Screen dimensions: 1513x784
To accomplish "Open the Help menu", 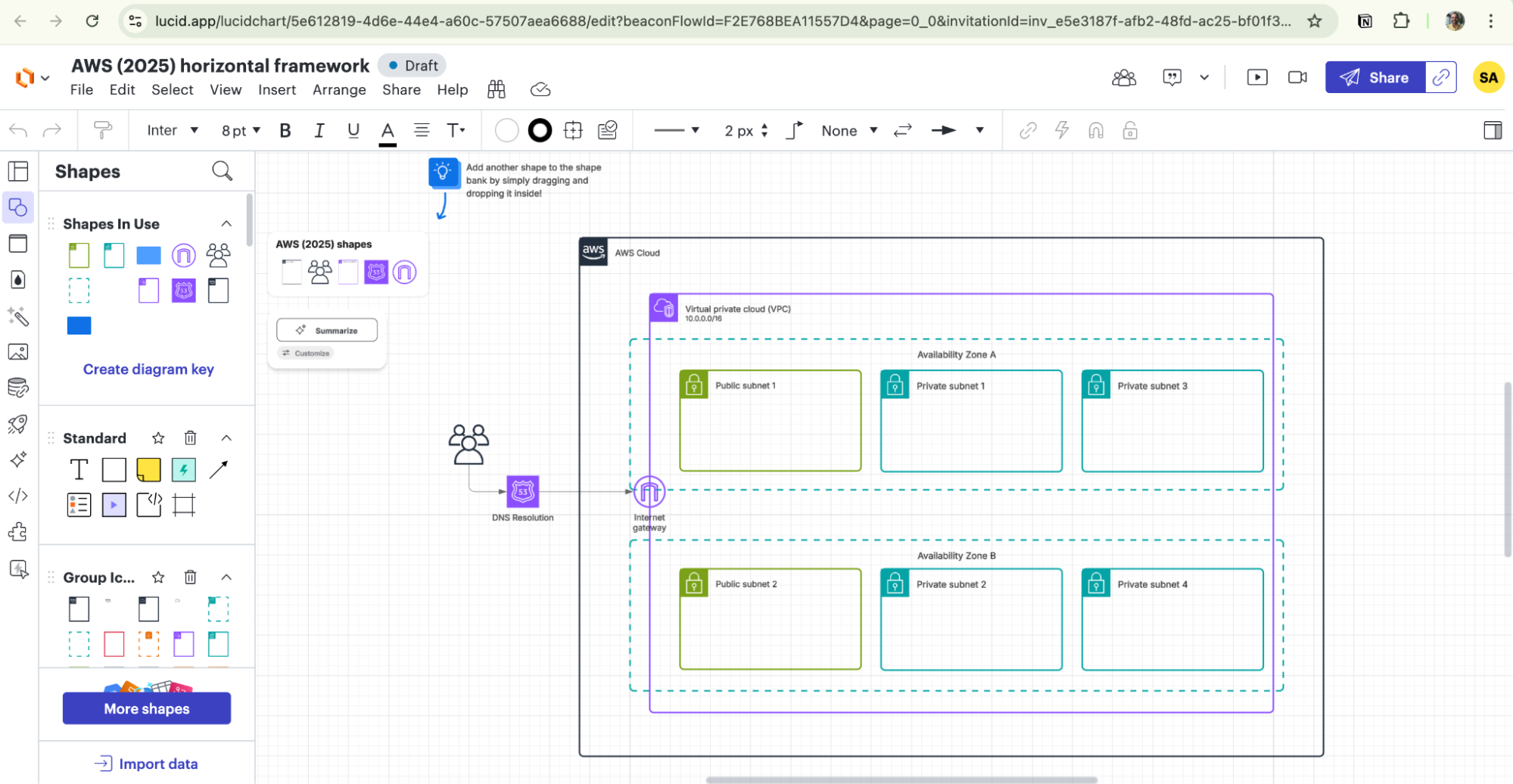I will (x=453, y=90).
